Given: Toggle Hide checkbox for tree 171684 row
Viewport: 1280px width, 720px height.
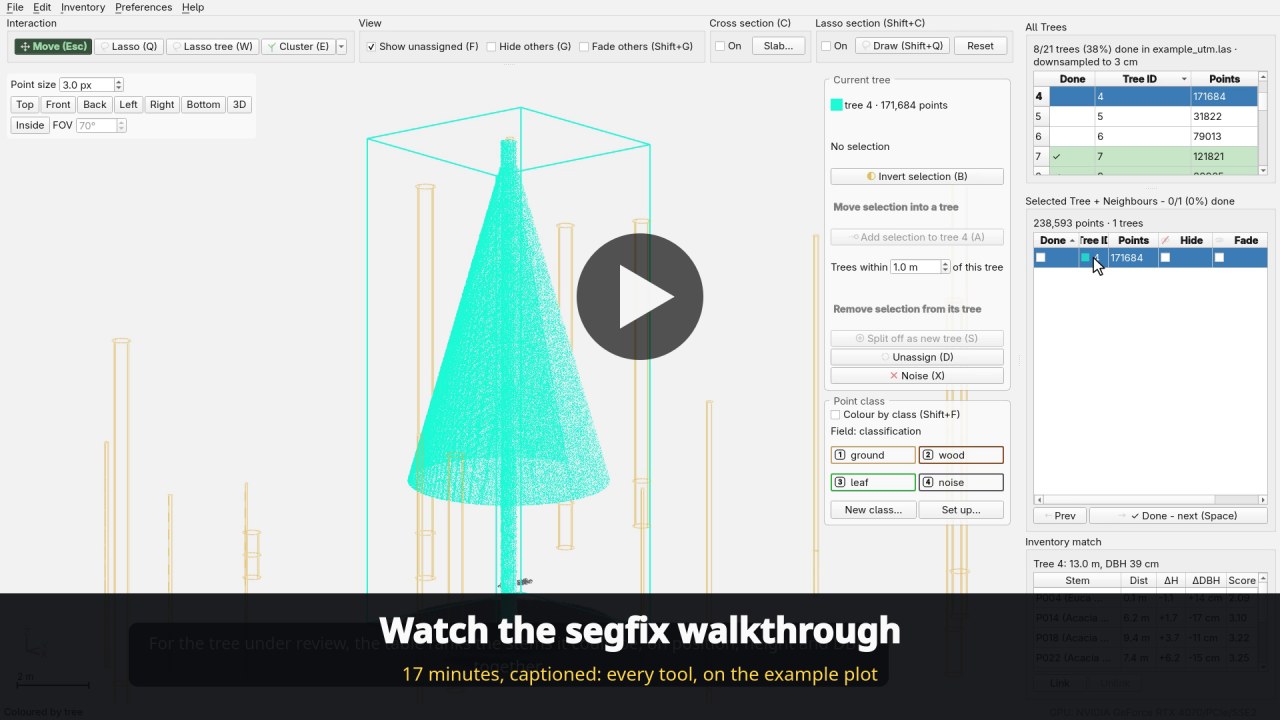Looking at the screenshot, I should [1165, 258].
